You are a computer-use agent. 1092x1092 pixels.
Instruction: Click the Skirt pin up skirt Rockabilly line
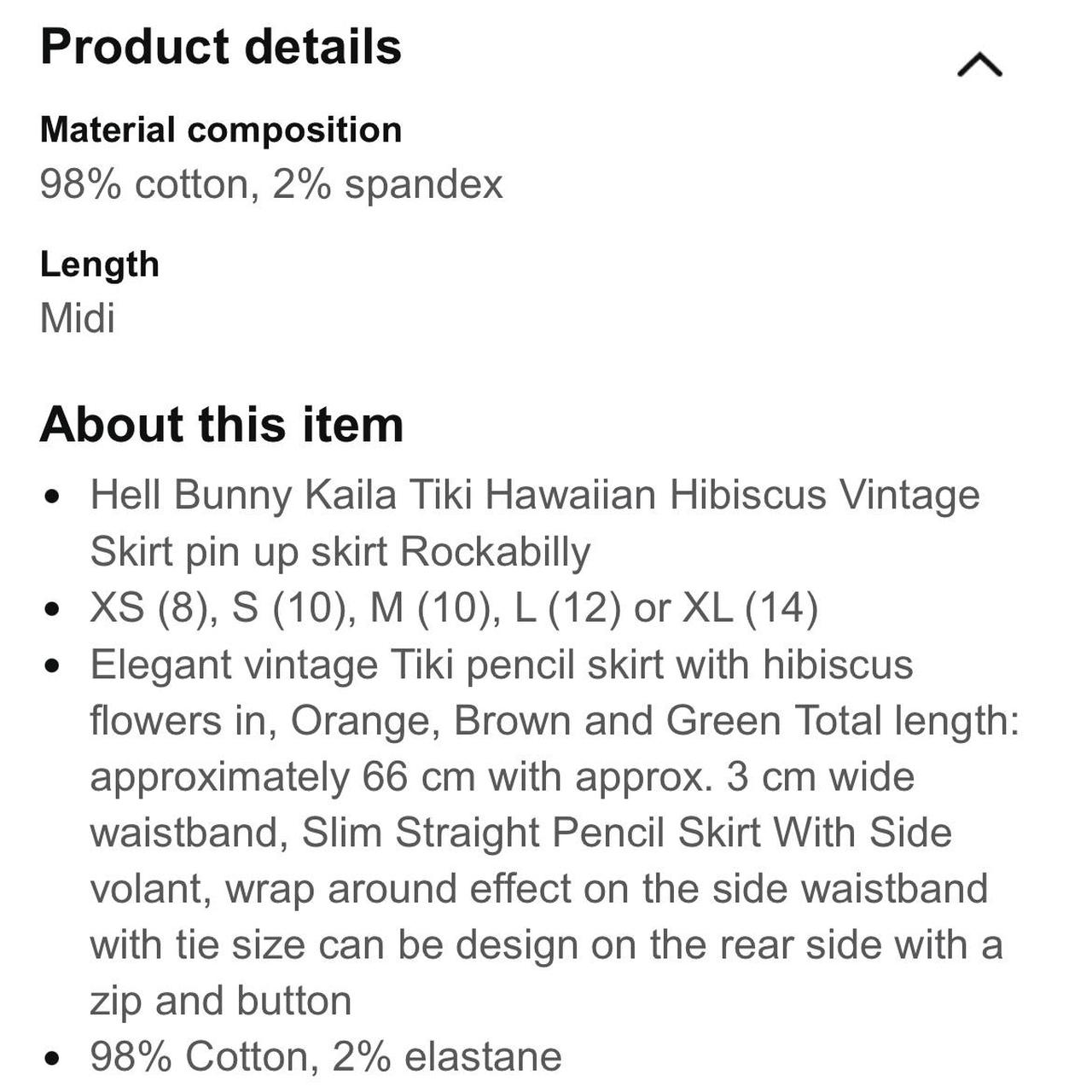click(x=340, y=551)
